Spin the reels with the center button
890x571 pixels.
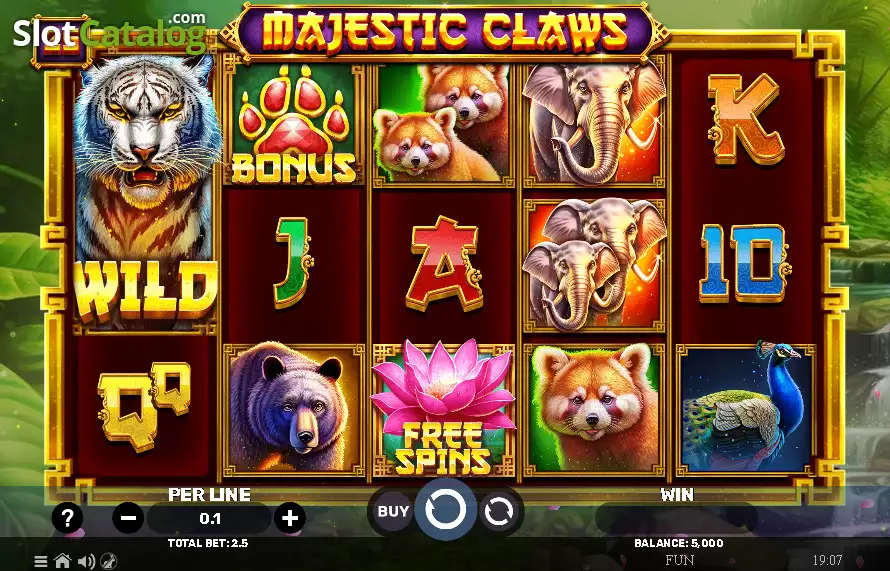tap(445, 509)
